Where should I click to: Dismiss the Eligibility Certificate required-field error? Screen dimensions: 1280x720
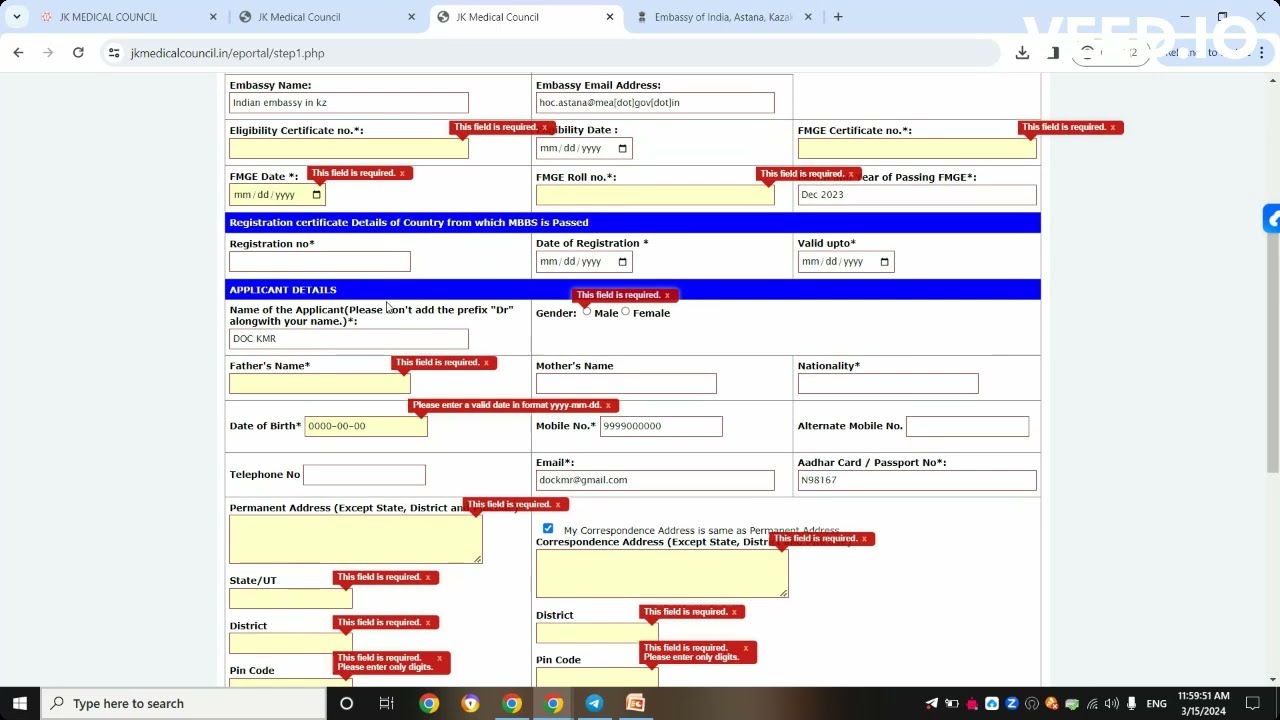(544, 128)
